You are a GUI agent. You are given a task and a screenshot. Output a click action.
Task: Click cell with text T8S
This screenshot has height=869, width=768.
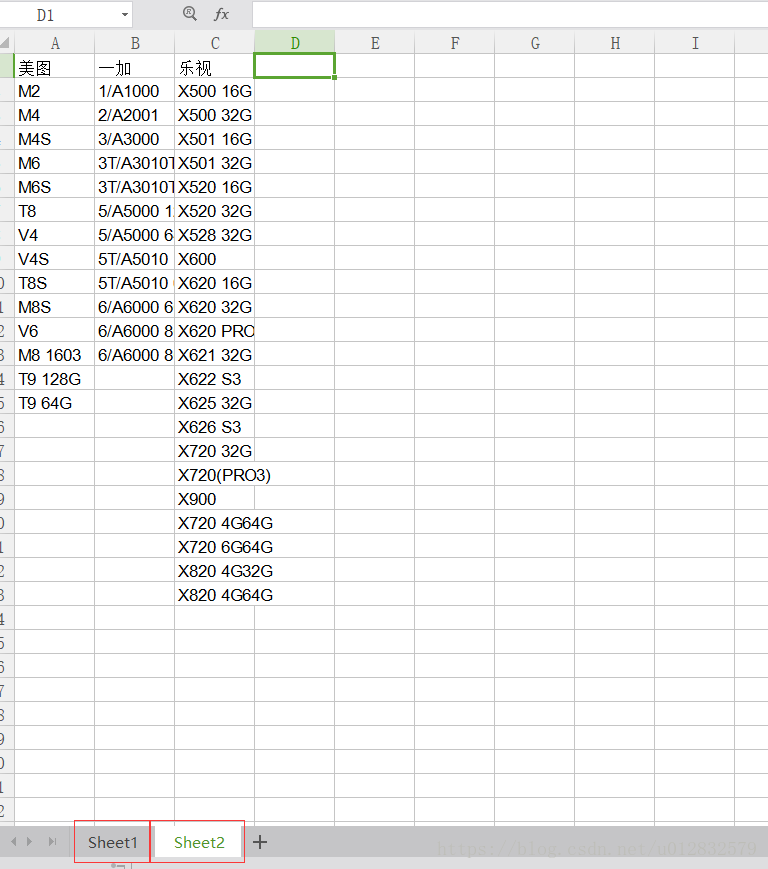55,282
